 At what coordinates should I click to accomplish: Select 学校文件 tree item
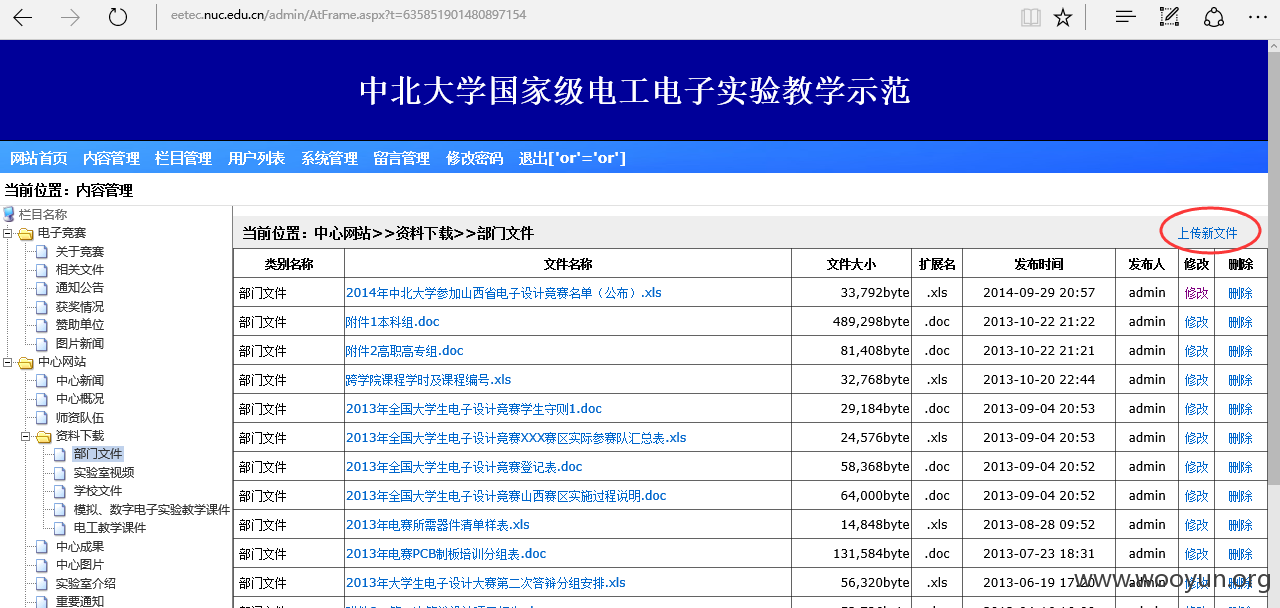coord(97,491)
